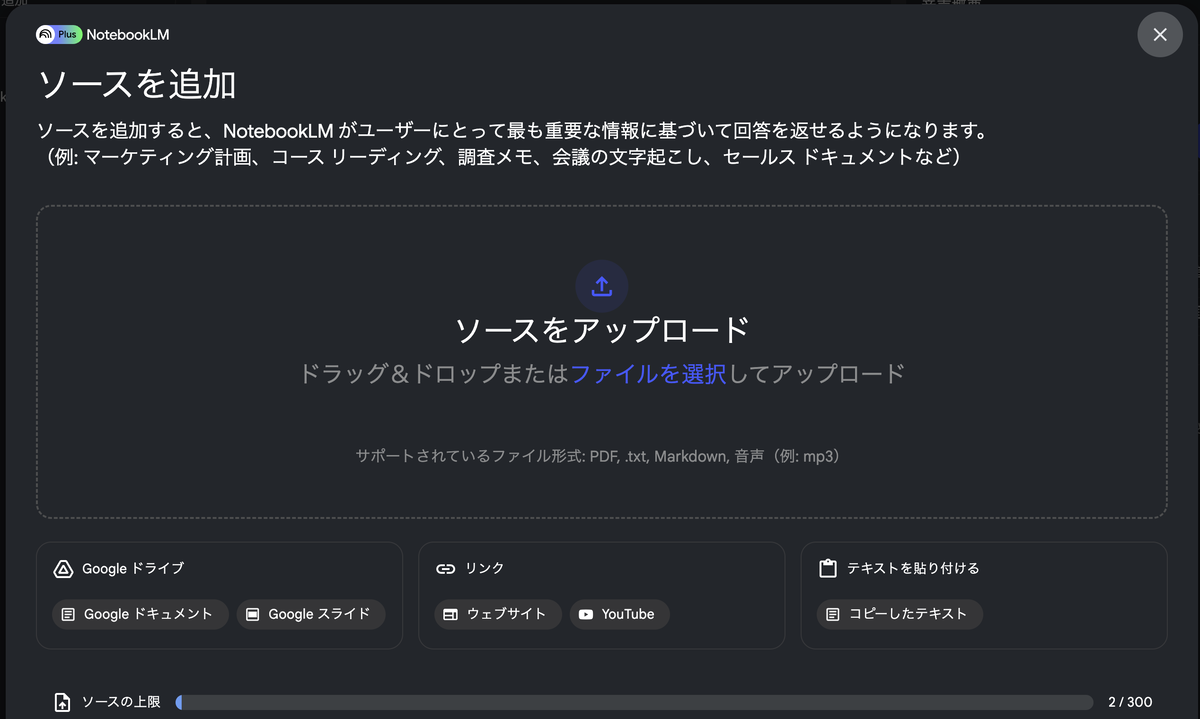Choose the YouTube source option

coord(620,614)
